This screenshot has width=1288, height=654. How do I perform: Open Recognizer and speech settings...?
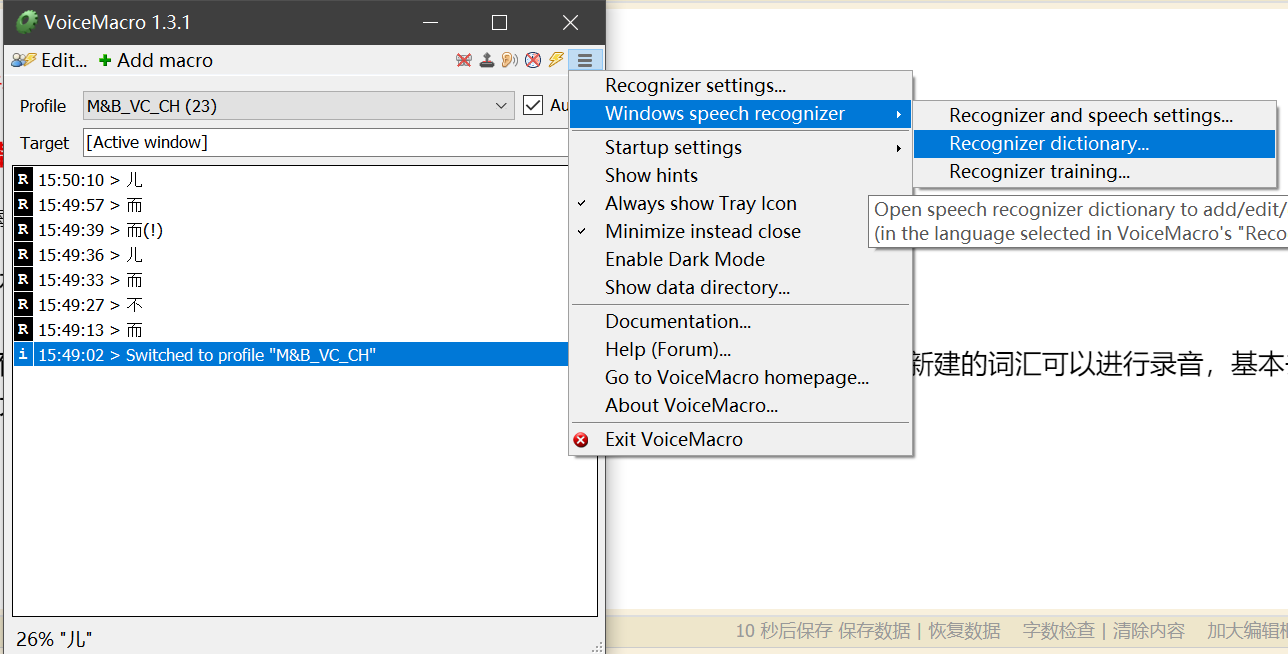tap(1095, 116)
